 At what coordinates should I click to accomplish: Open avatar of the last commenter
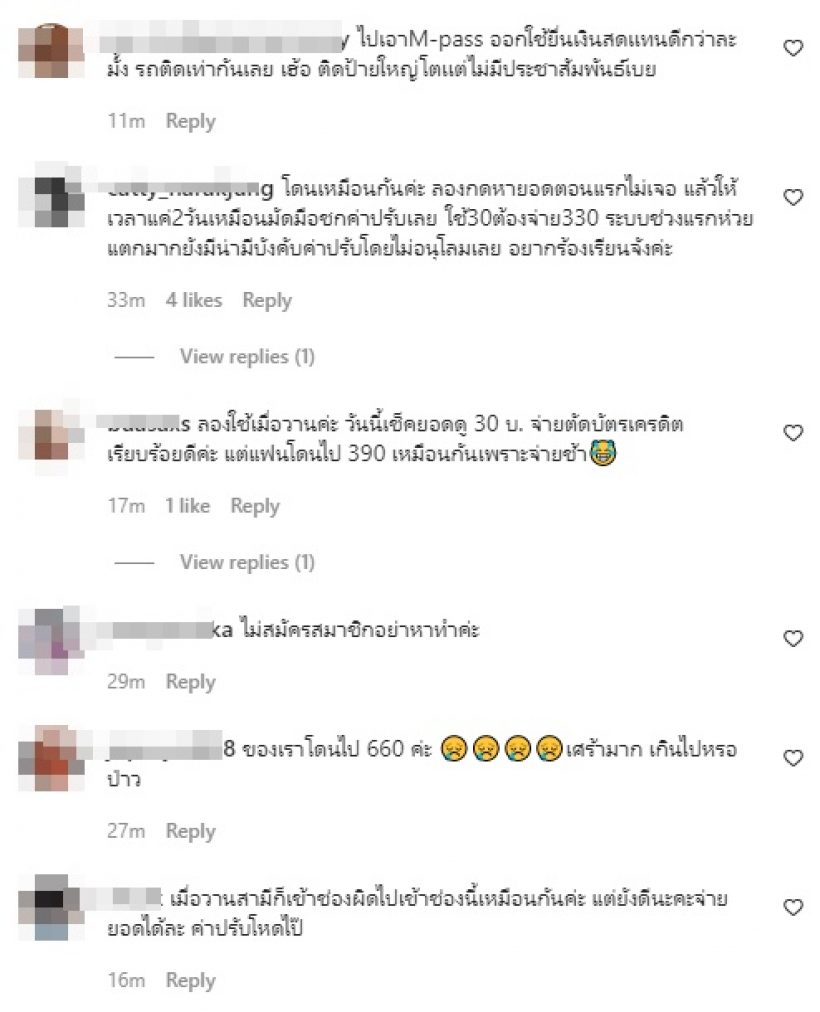51,907
